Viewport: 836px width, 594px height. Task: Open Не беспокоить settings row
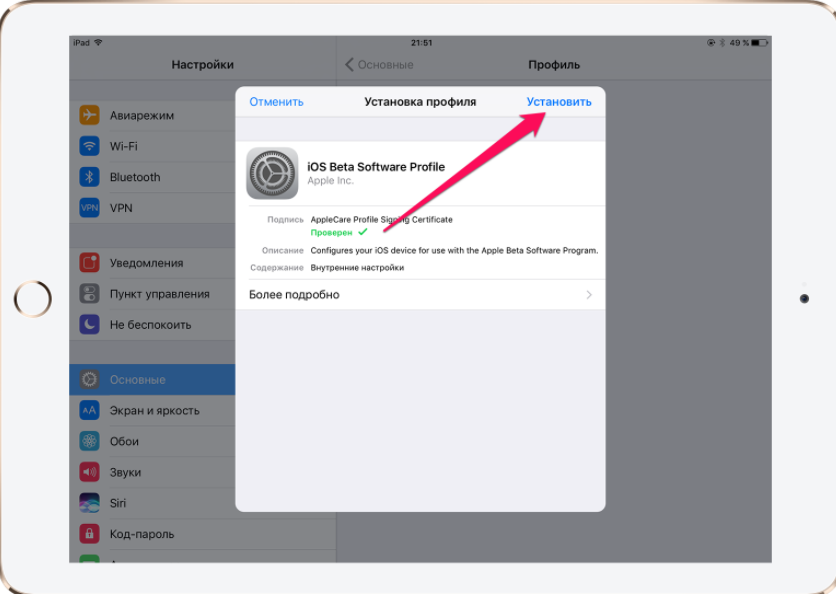152,325
